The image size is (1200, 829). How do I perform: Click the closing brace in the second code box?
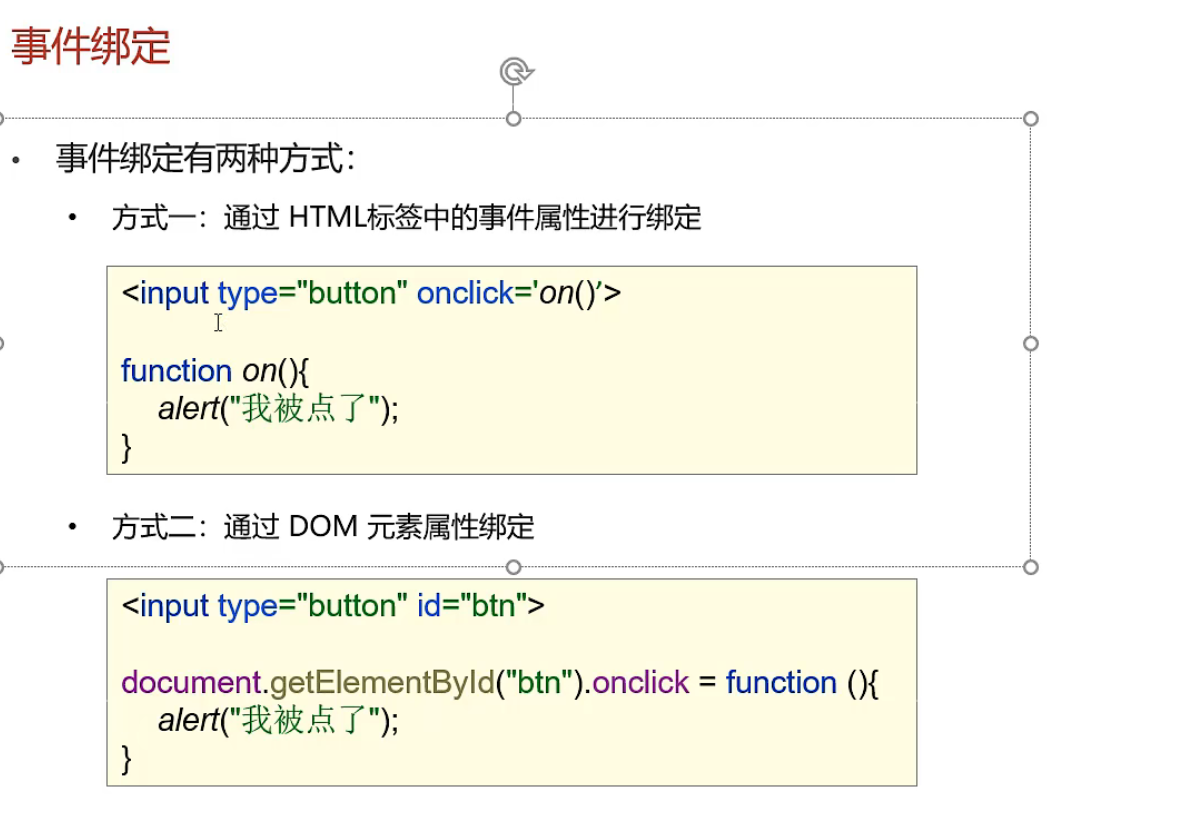point(127,759)
